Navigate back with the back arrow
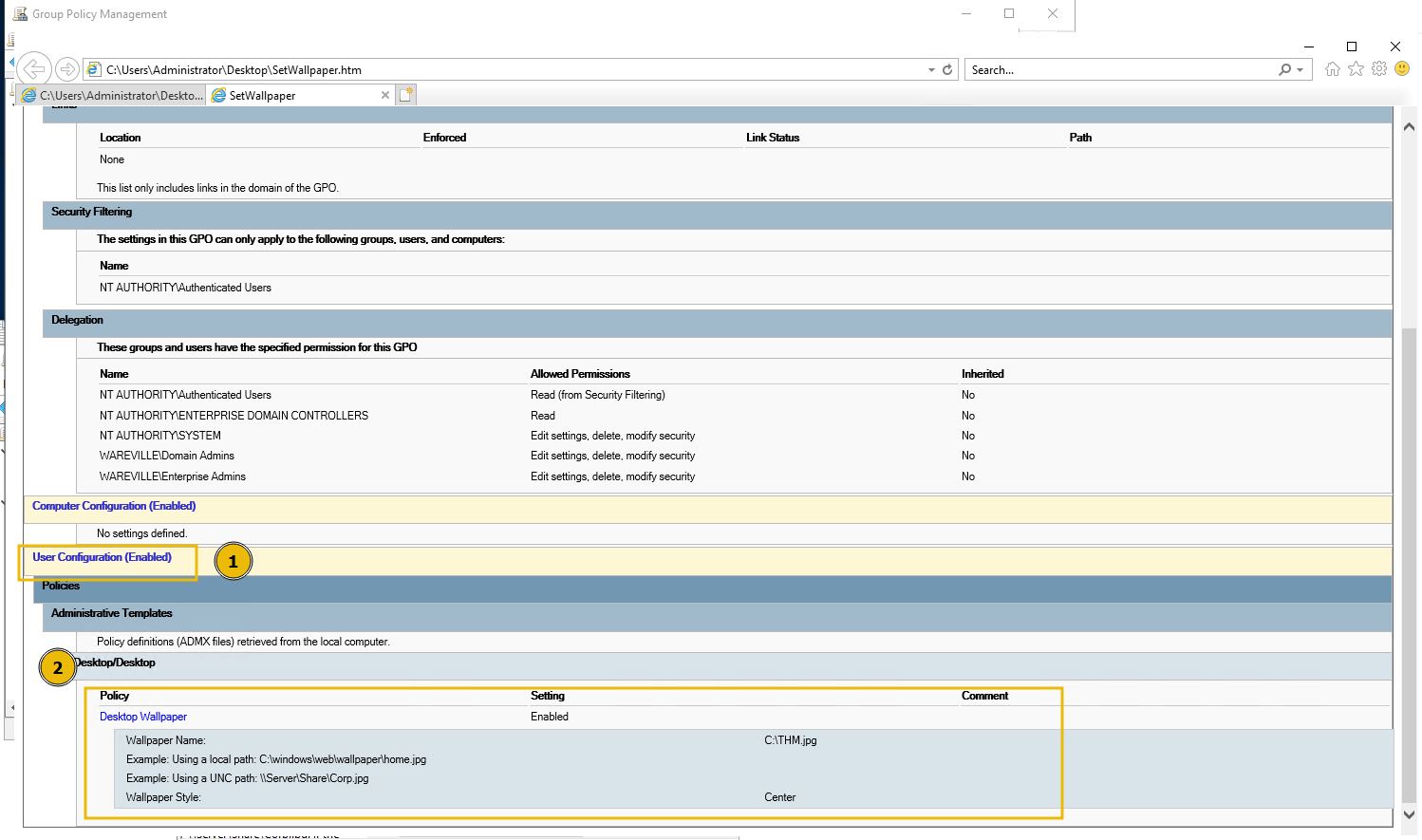Screen dimensions: 1422x840 (x=34, y=68)
